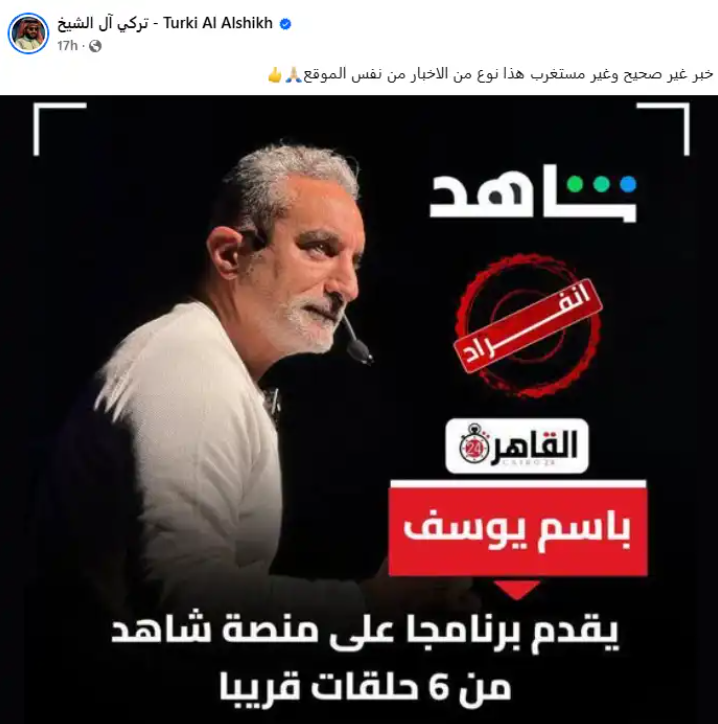Open the 17h post timestamp
This screenshot has height=724, width=718.
(x=67, y=46)
